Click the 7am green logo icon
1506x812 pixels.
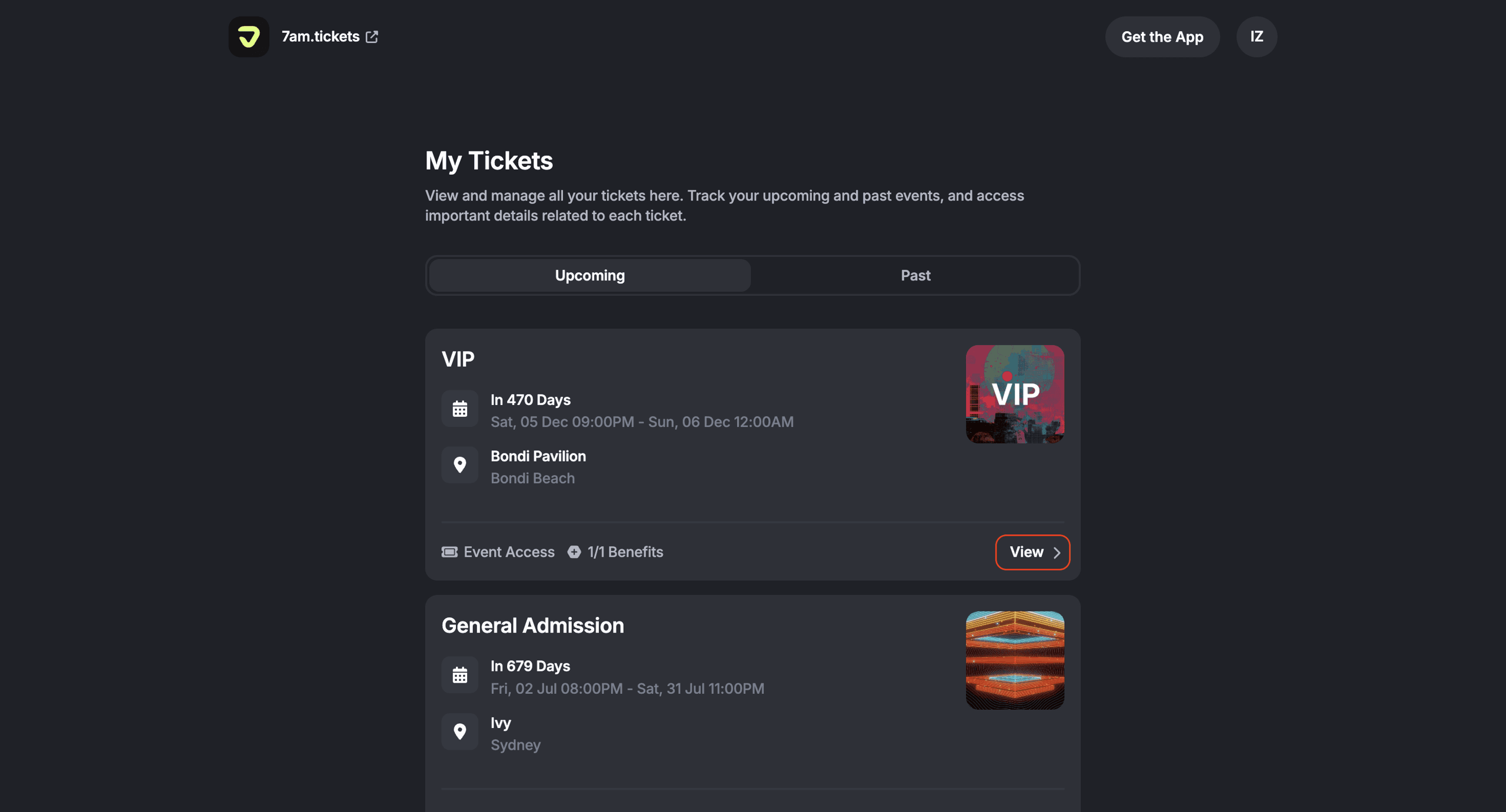(249, 36)
